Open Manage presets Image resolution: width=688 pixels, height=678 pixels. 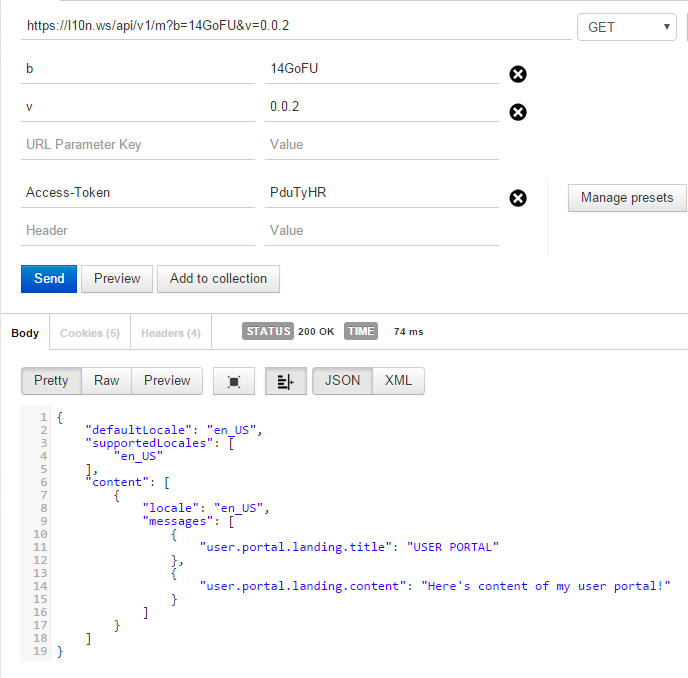tap(627, 198)
